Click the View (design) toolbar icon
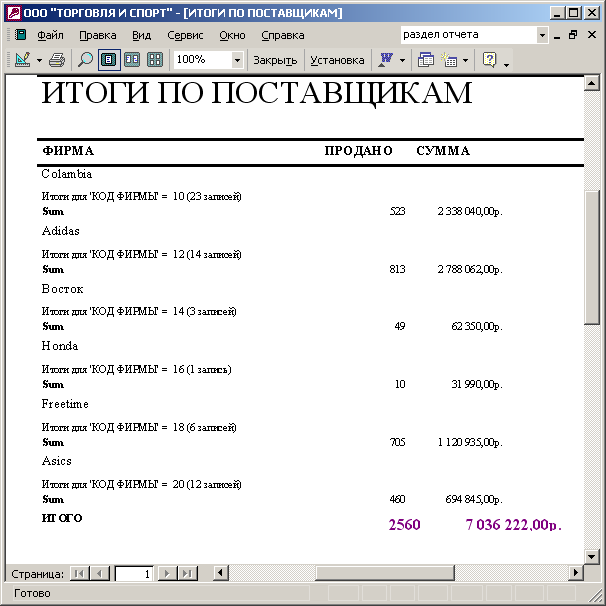 click(x=22, y=60)
